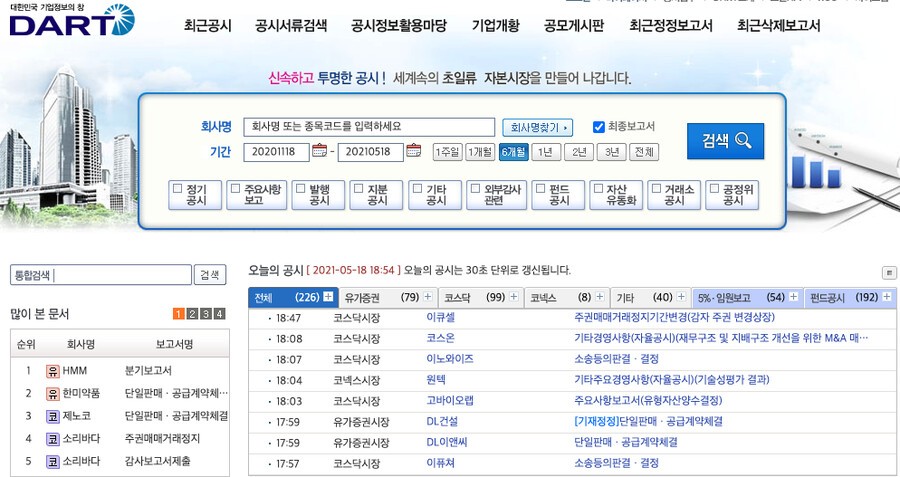Expand the 기타 tab plus icon
Image resolution: width=900 pixels, height=477 pixels.
coord(681,297)
